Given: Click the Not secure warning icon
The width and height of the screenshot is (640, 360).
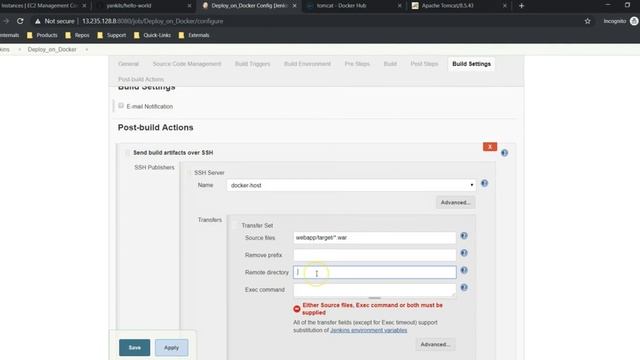Looking at the screenshot, I should tap(38, 21).
